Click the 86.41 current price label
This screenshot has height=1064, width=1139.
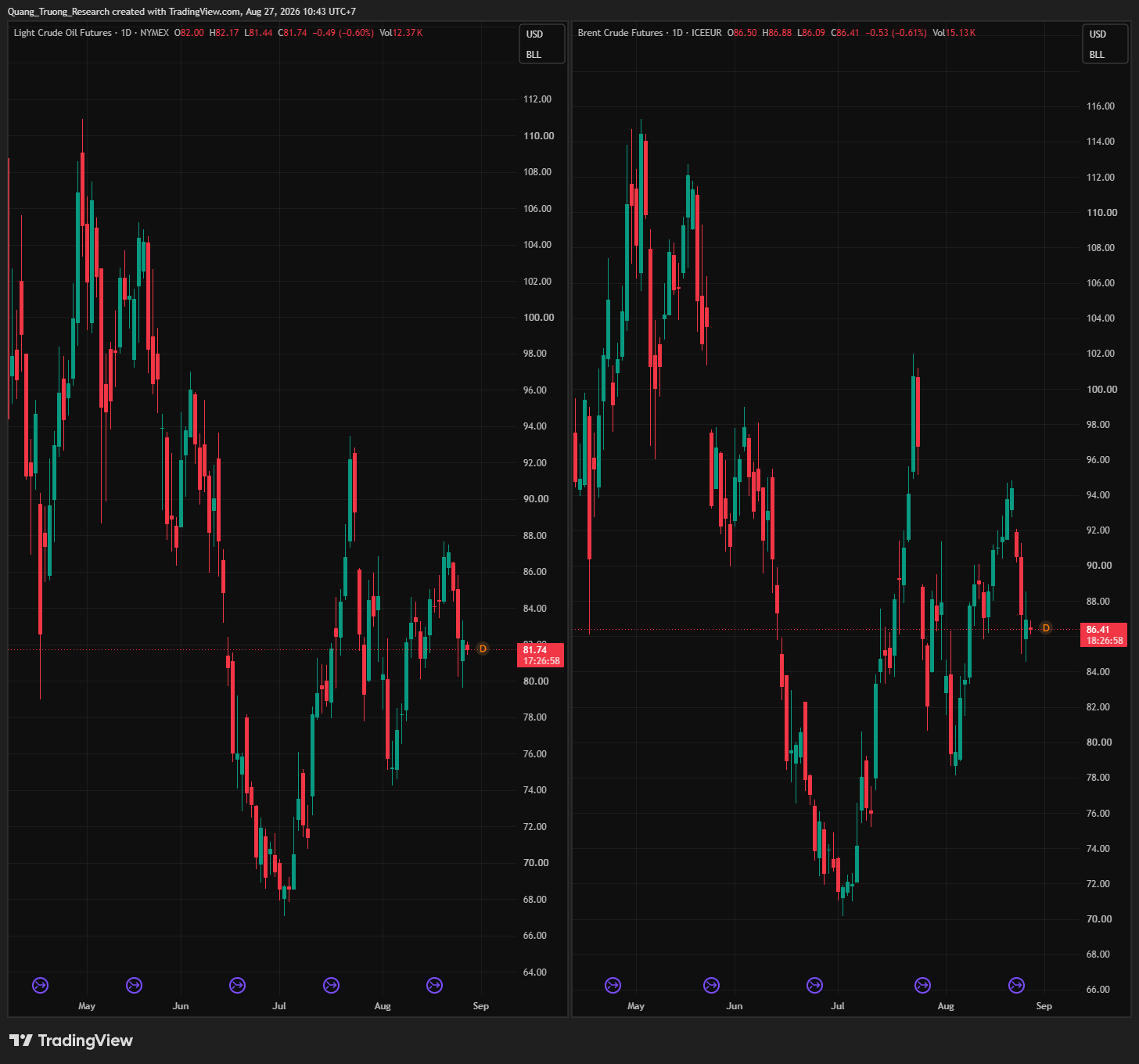pos(1104,634)
